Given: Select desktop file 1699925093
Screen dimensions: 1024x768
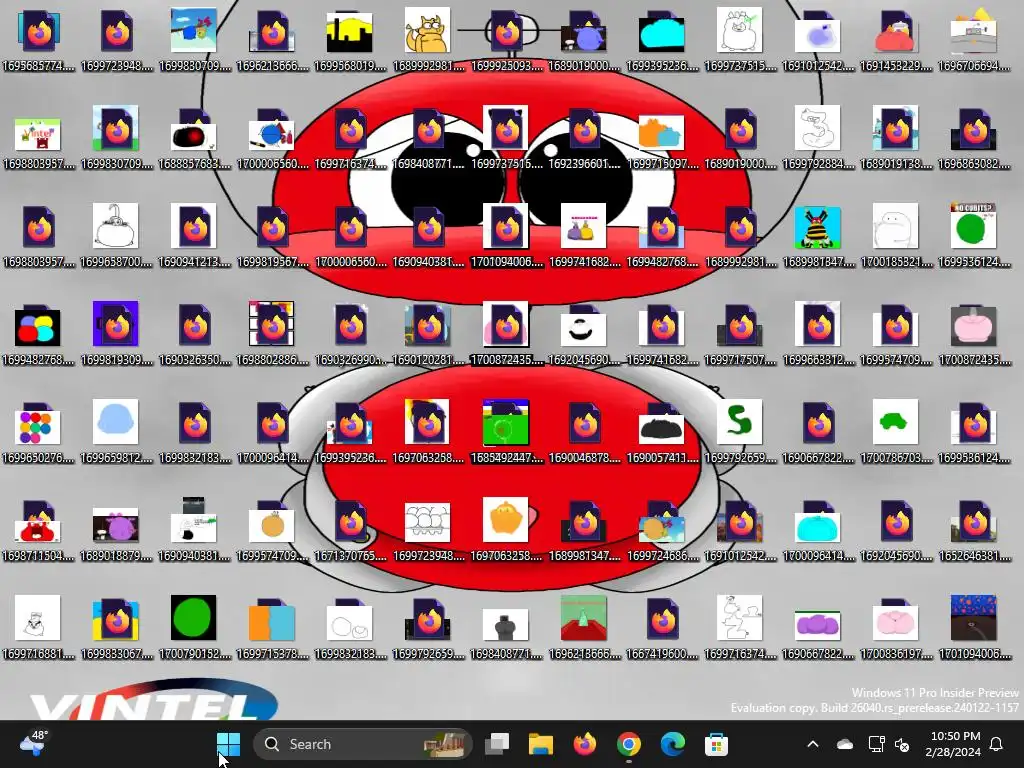Looking at the screenshot, I should (506, 40).
